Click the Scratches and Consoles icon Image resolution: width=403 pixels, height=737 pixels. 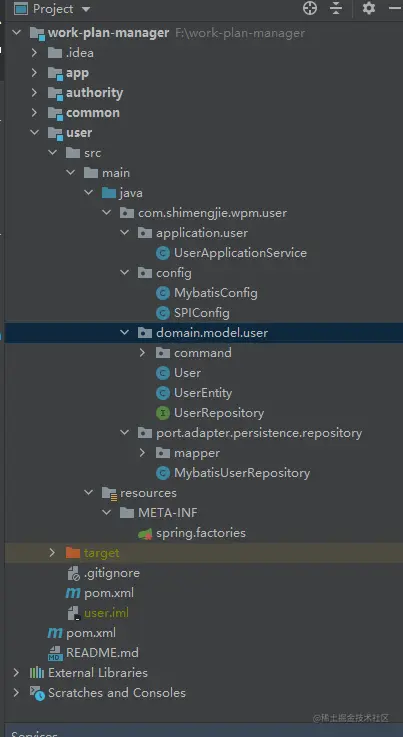(37, 693)
